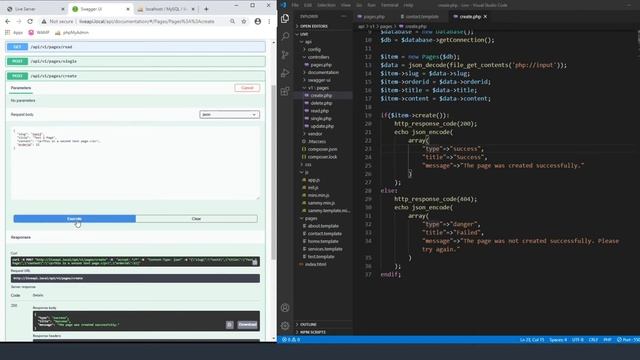Expand POST /api/v1/pages/single endpoint
The width and height of the screenshot is (640, 360).
[x=136, y=61]
